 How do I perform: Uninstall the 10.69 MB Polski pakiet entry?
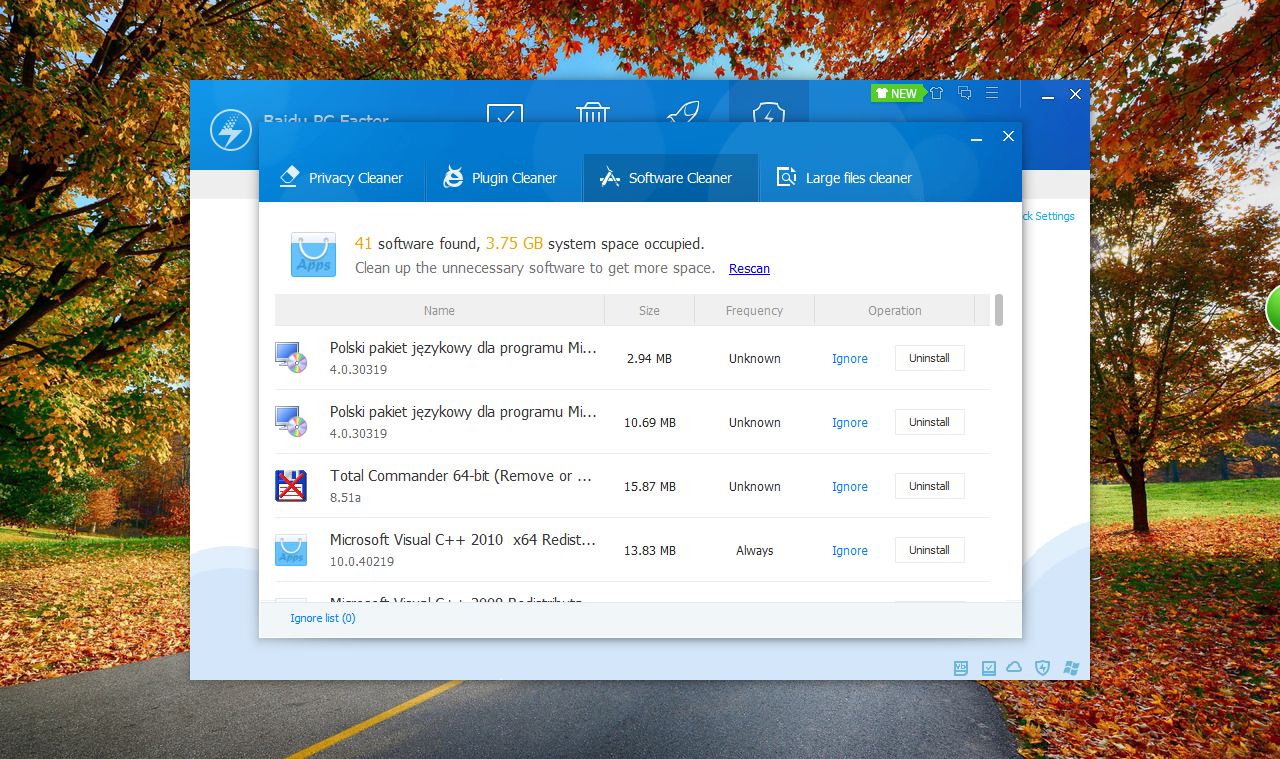[929, 422]
